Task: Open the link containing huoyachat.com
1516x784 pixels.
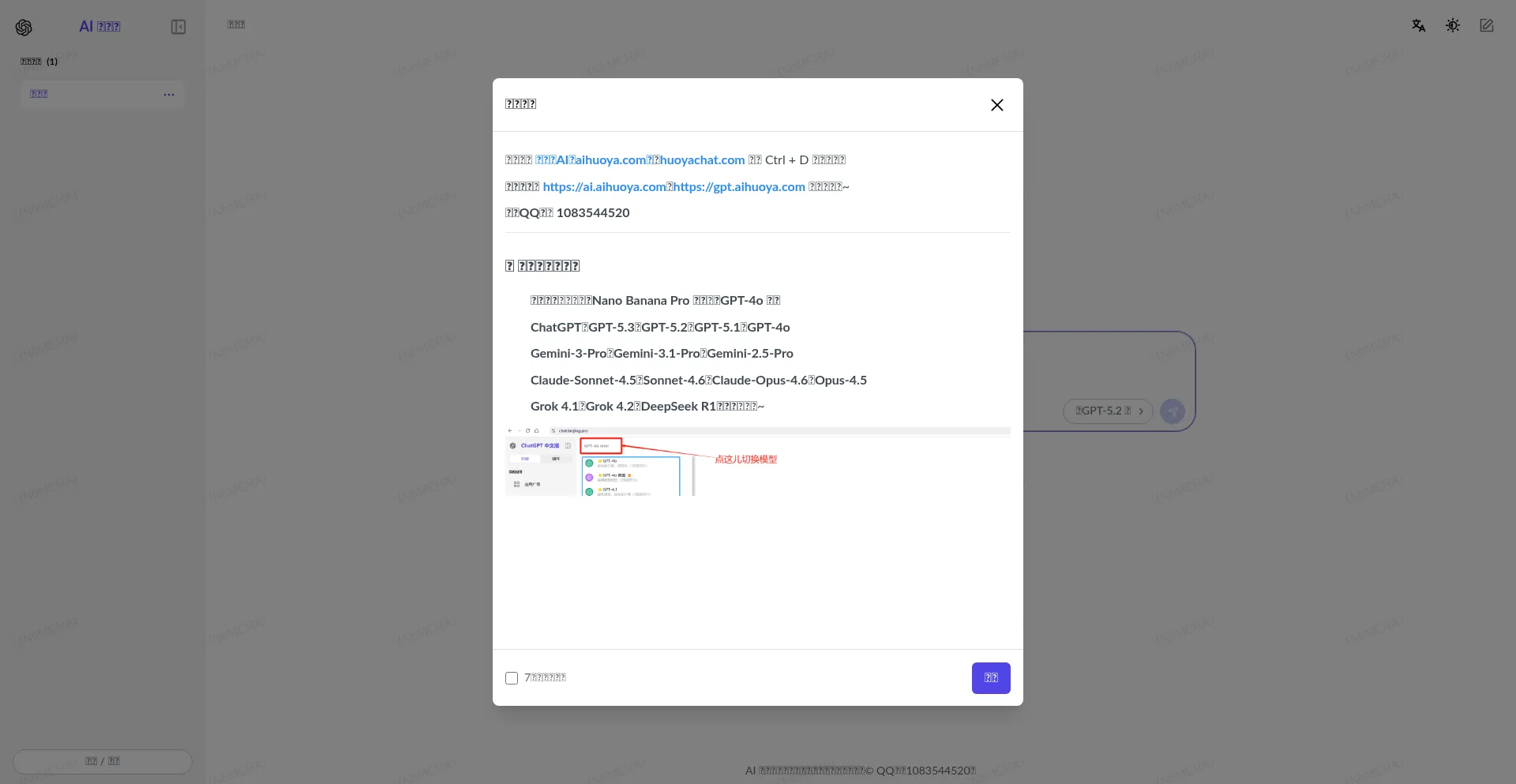Action: coord(640,160)
